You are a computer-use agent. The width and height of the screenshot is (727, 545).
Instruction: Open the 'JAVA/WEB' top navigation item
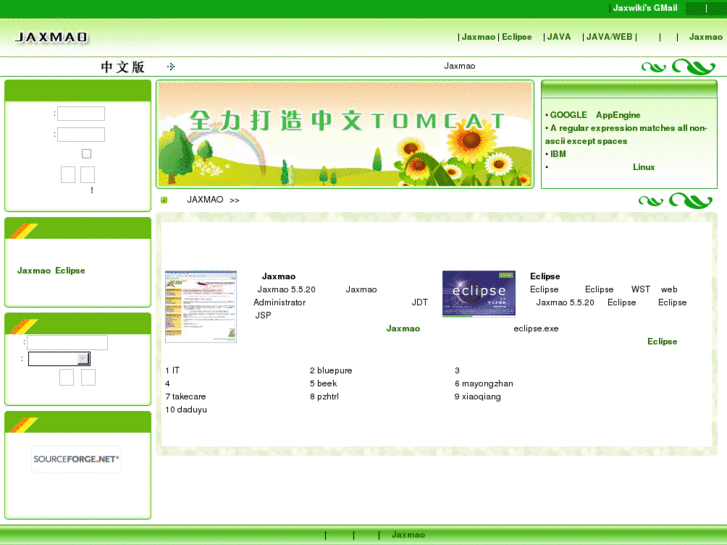coord(609,37)
